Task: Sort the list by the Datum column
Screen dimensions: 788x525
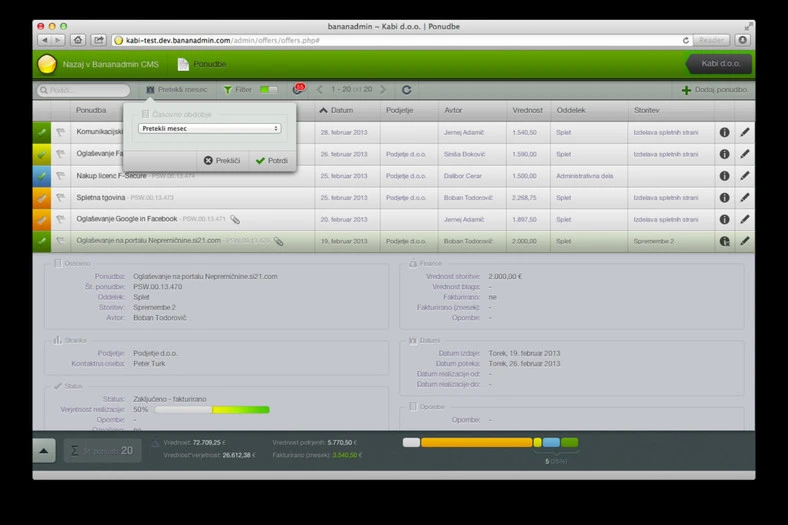Action: coord(342,110)
